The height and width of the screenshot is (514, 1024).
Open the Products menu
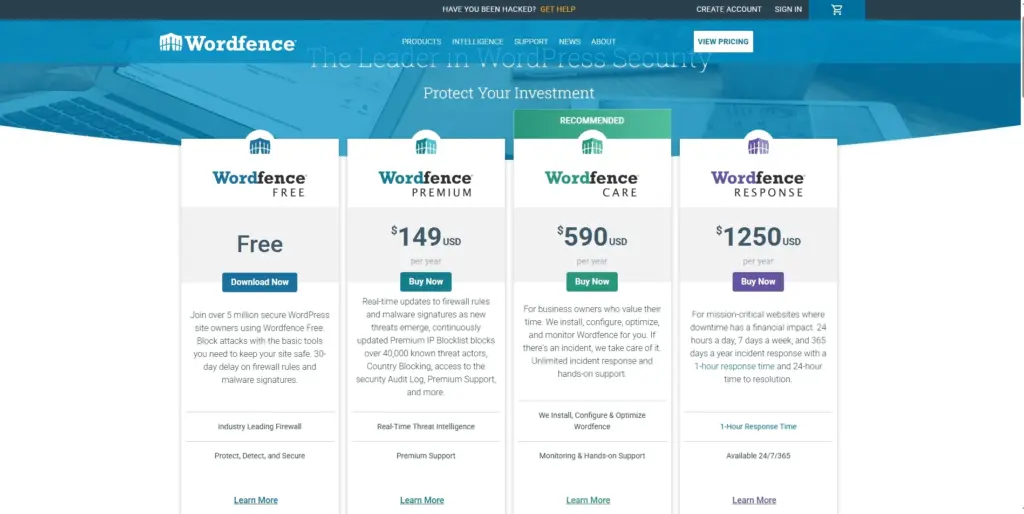click(421, 42)
